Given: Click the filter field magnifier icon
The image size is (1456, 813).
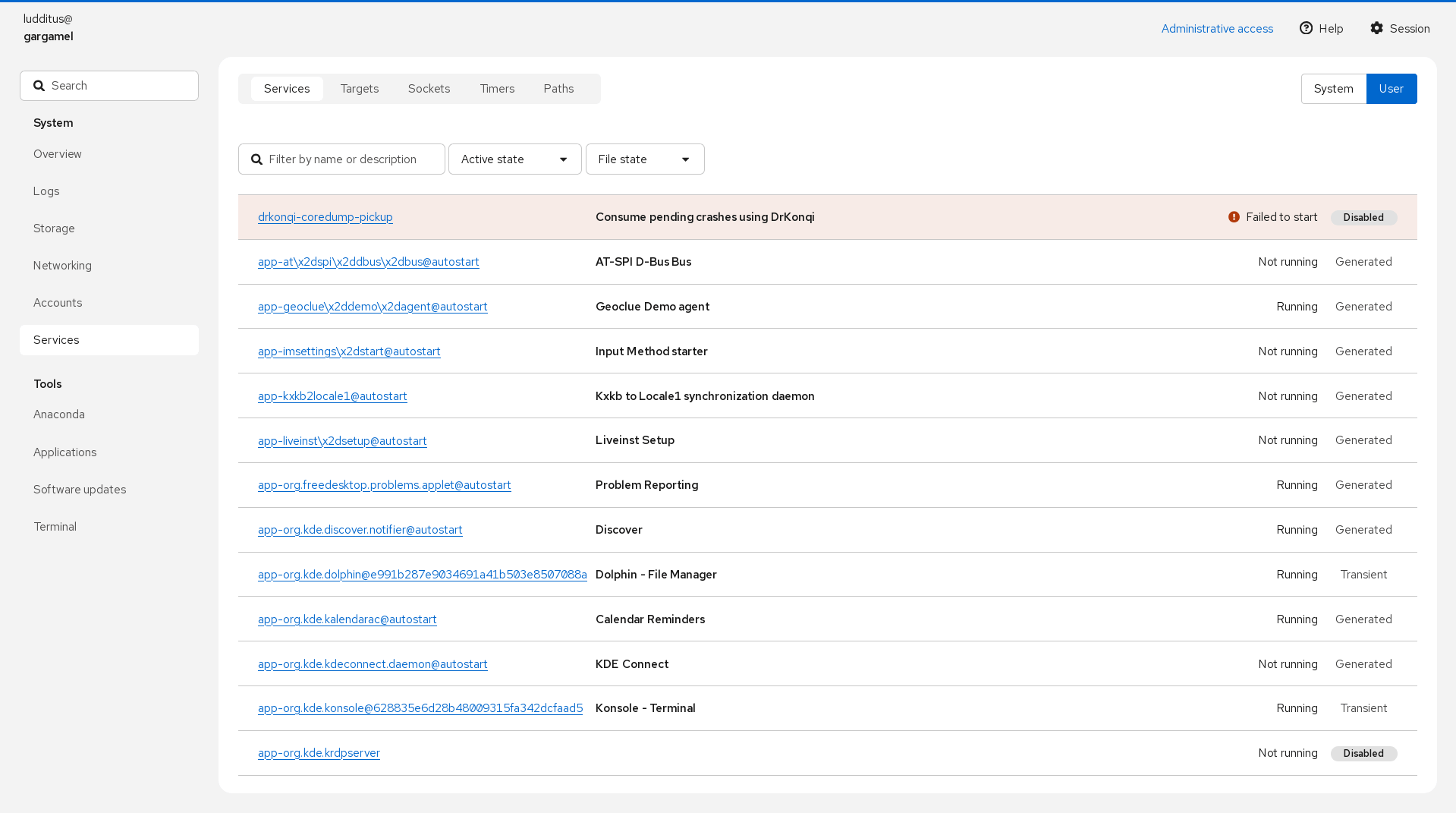Looking at the screenshot, I should (256, 159).
